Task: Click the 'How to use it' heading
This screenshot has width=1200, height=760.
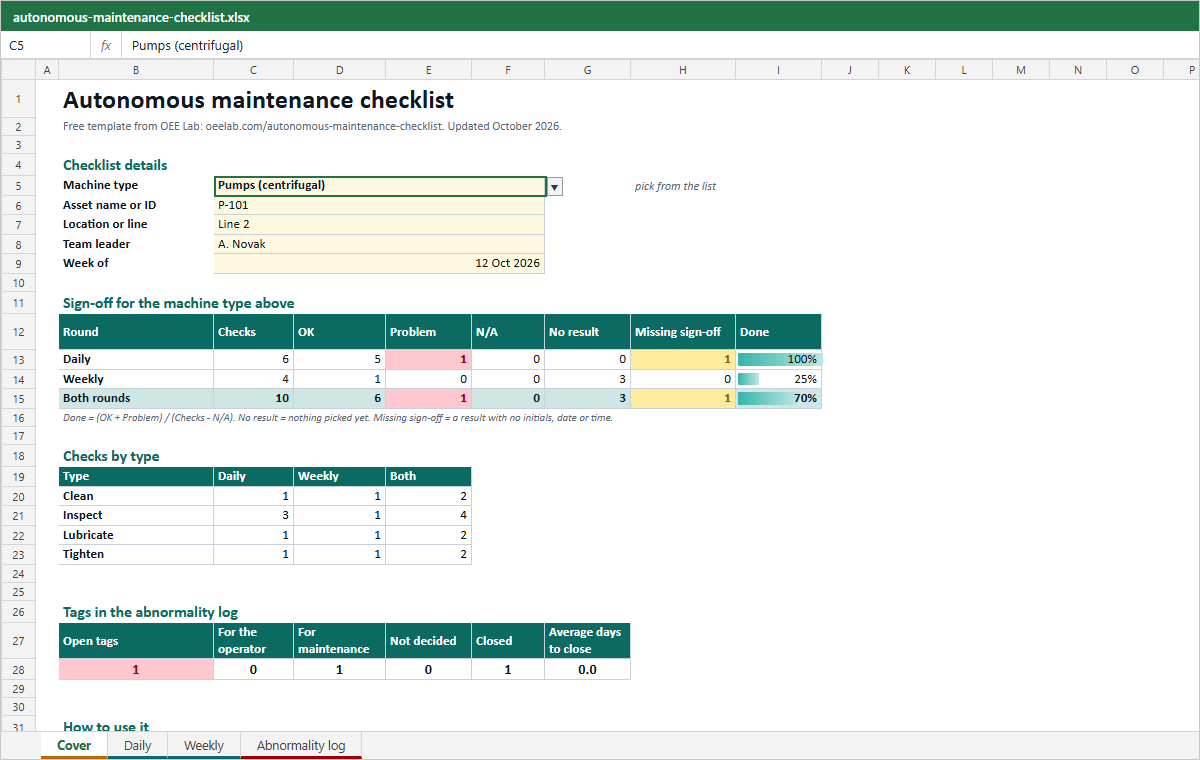Action: 106,727
